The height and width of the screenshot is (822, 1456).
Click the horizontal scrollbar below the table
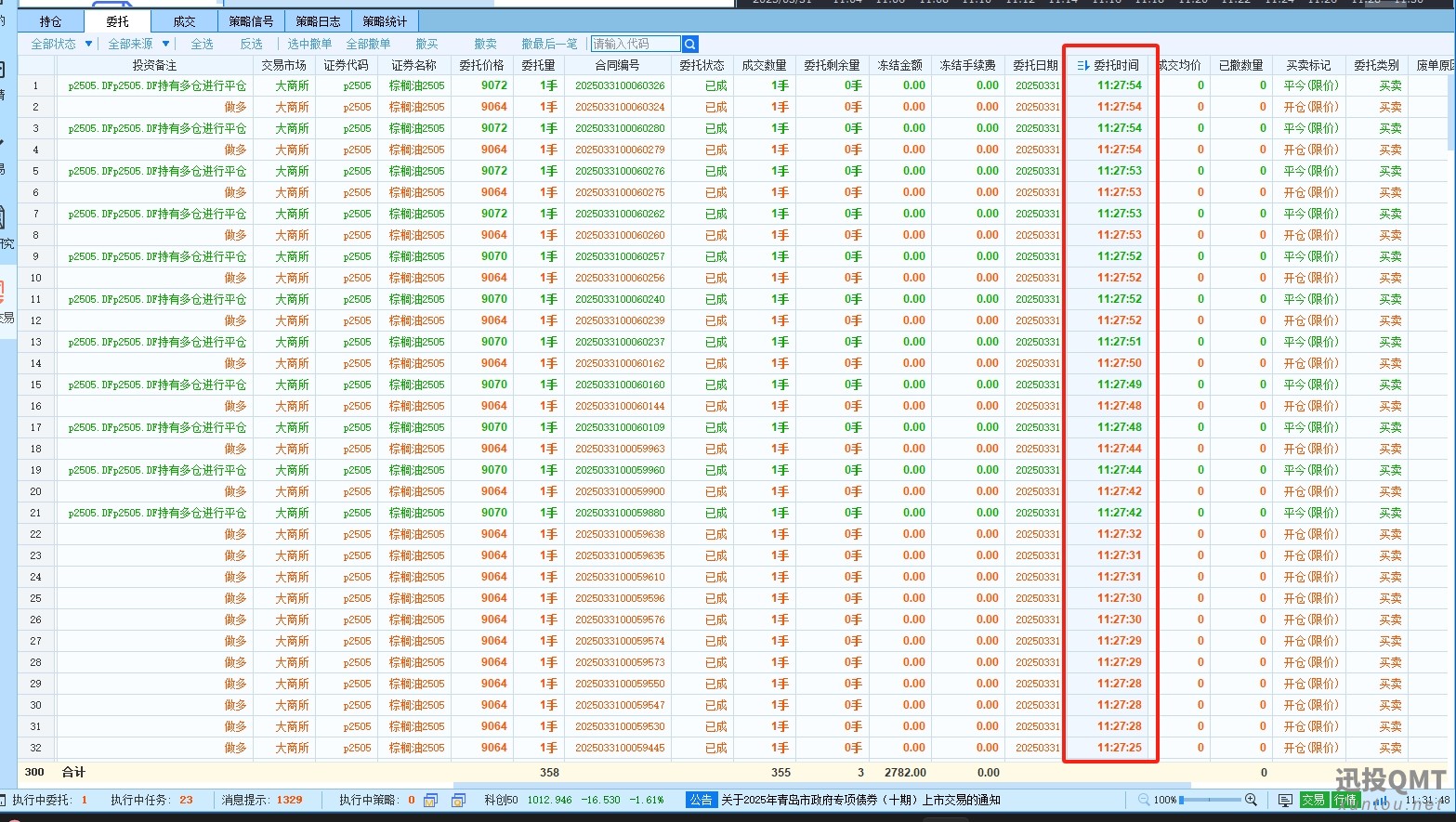(x=821, y=786)
